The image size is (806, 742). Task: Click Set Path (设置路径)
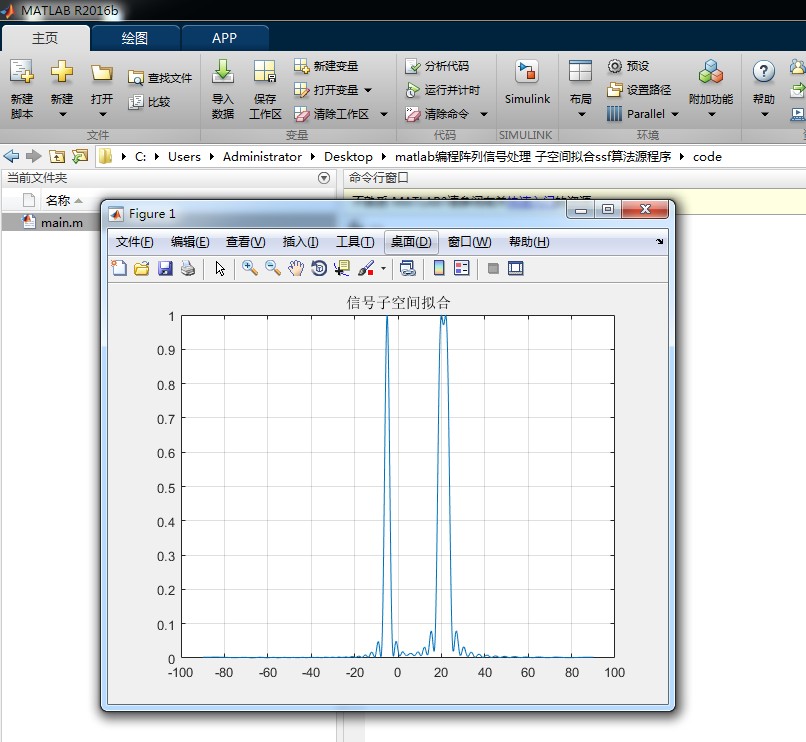pyautogui.click(x=639, y=90)
